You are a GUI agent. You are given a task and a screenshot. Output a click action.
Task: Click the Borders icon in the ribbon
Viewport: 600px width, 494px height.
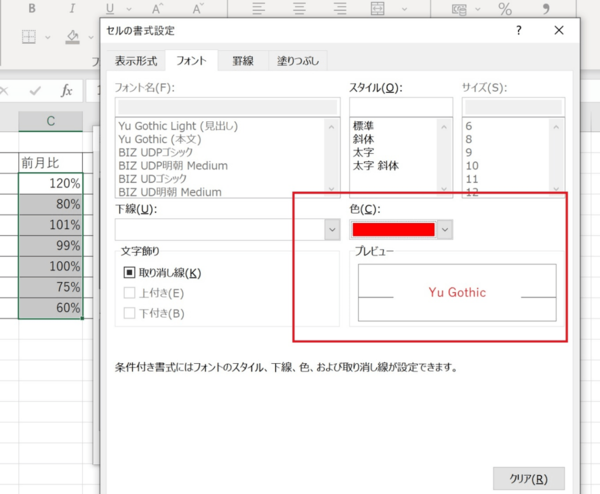pyautogui.click(x=30, y=37)
